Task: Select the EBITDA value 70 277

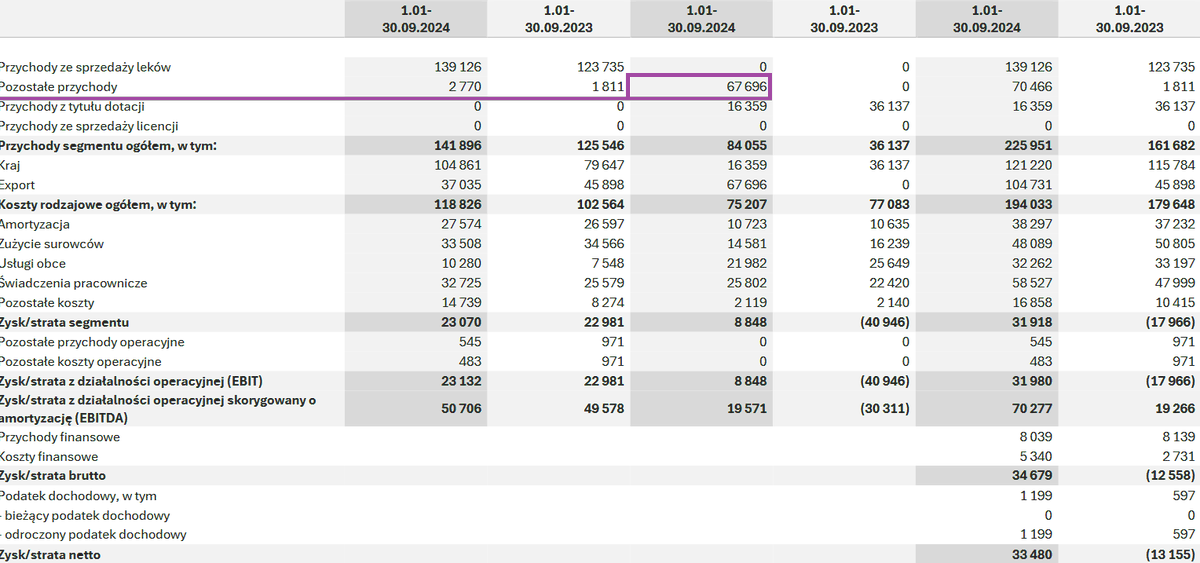Action: (x=1032, y=409)
